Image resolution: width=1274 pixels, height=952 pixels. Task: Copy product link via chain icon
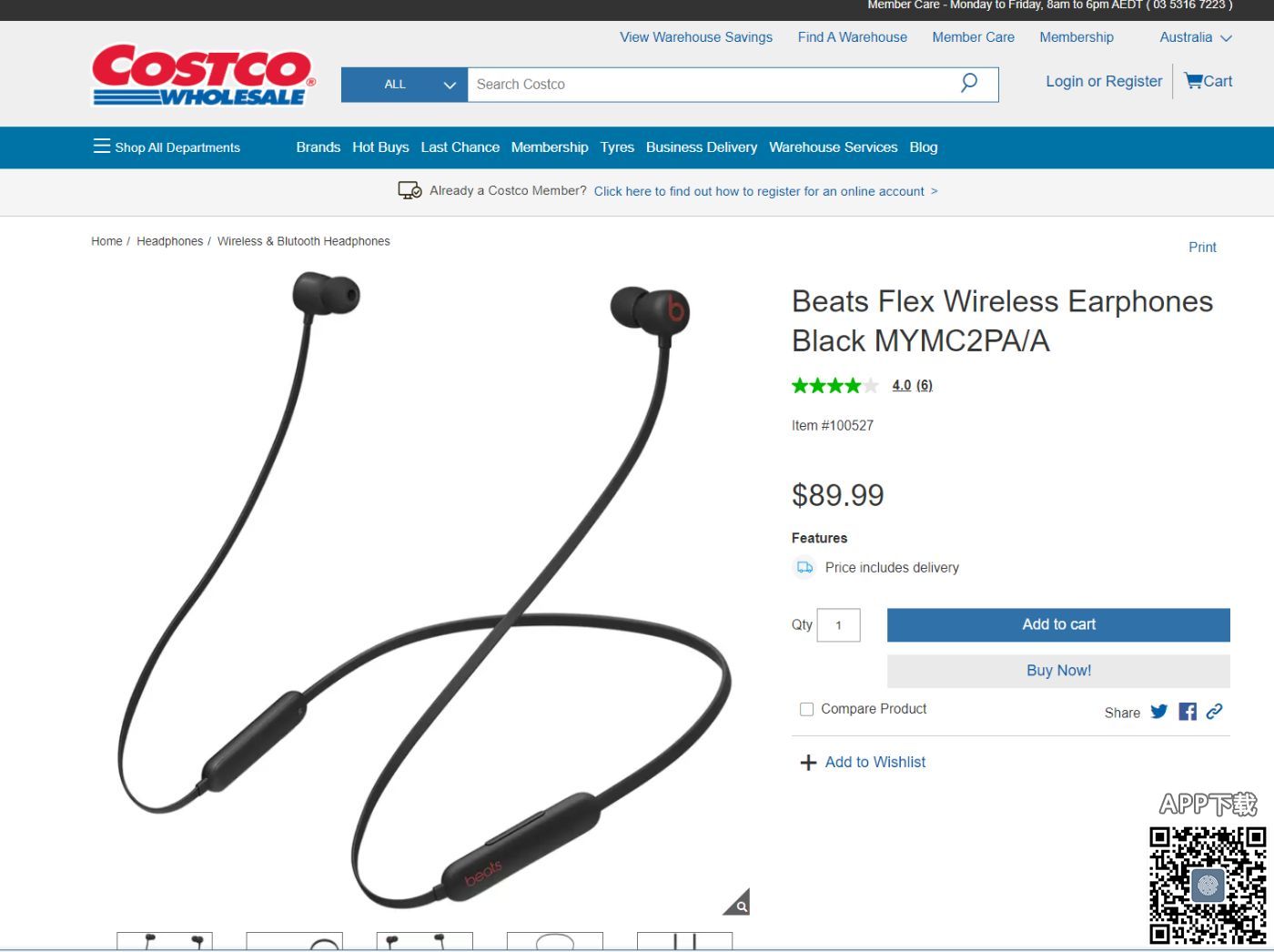click(1214, 712)
